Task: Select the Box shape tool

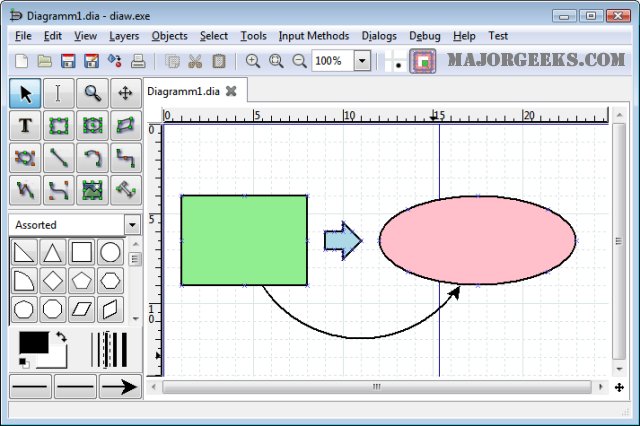Action: point(58,125)
